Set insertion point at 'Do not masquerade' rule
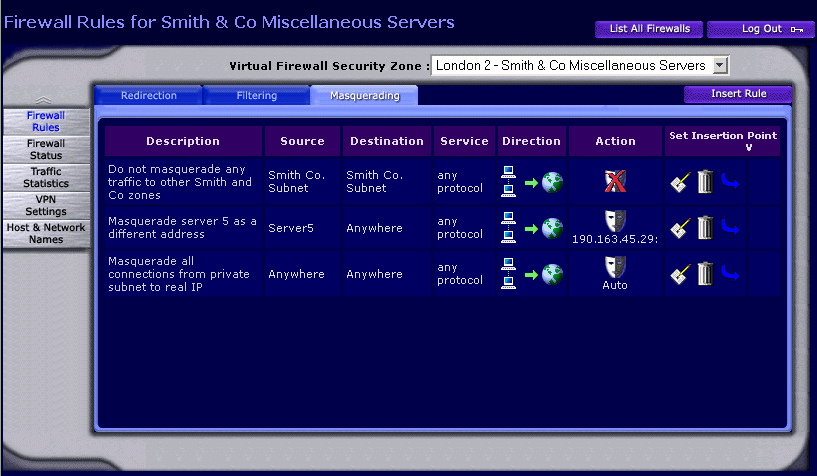This screenshot has height=476, width=817. point(730,181)
